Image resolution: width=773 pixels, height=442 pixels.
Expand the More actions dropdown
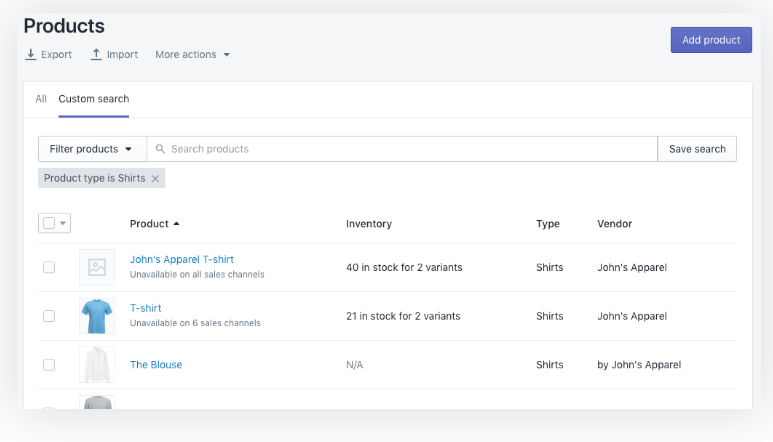(193, 55)
